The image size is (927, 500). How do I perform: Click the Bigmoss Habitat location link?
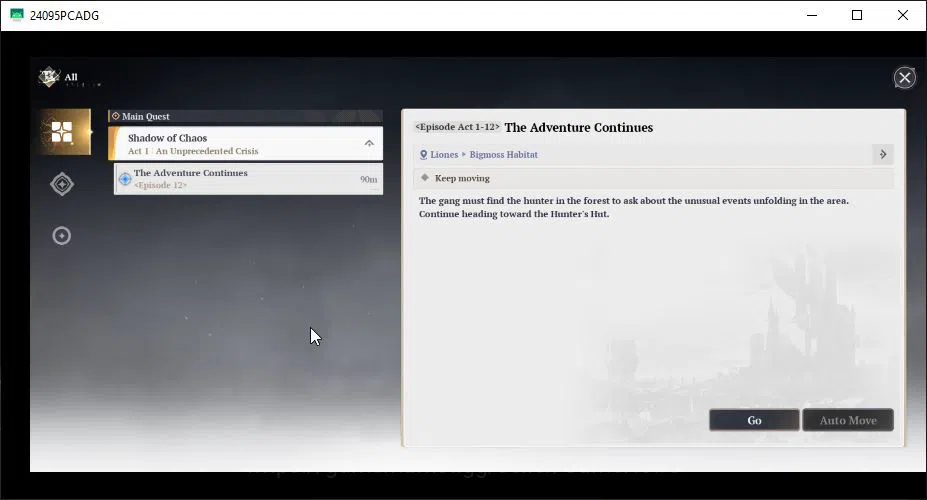click(x=504, y=154)
